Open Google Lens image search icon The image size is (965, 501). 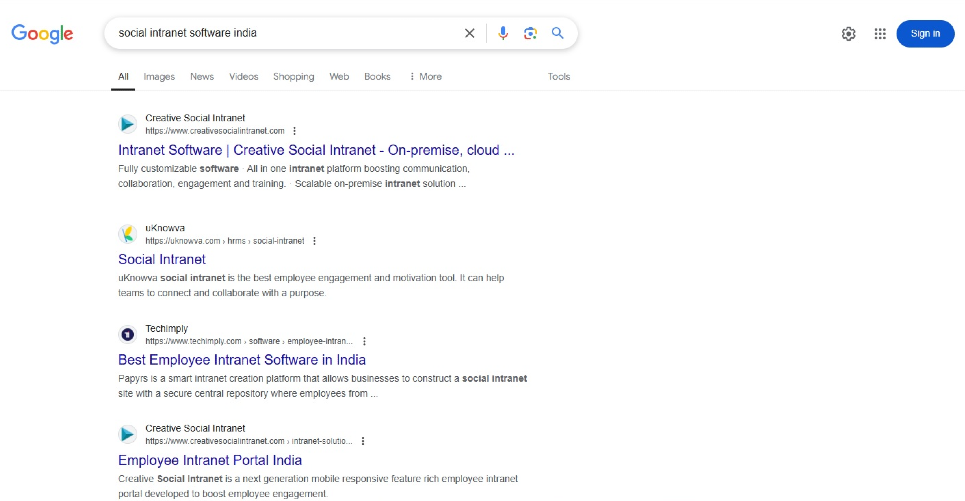click(530, 33)
